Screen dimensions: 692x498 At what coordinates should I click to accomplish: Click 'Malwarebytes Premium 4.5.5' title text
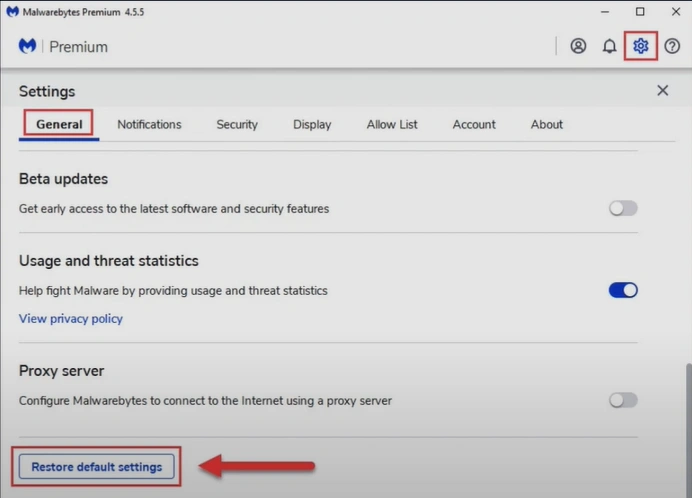[x=83, y=12]
